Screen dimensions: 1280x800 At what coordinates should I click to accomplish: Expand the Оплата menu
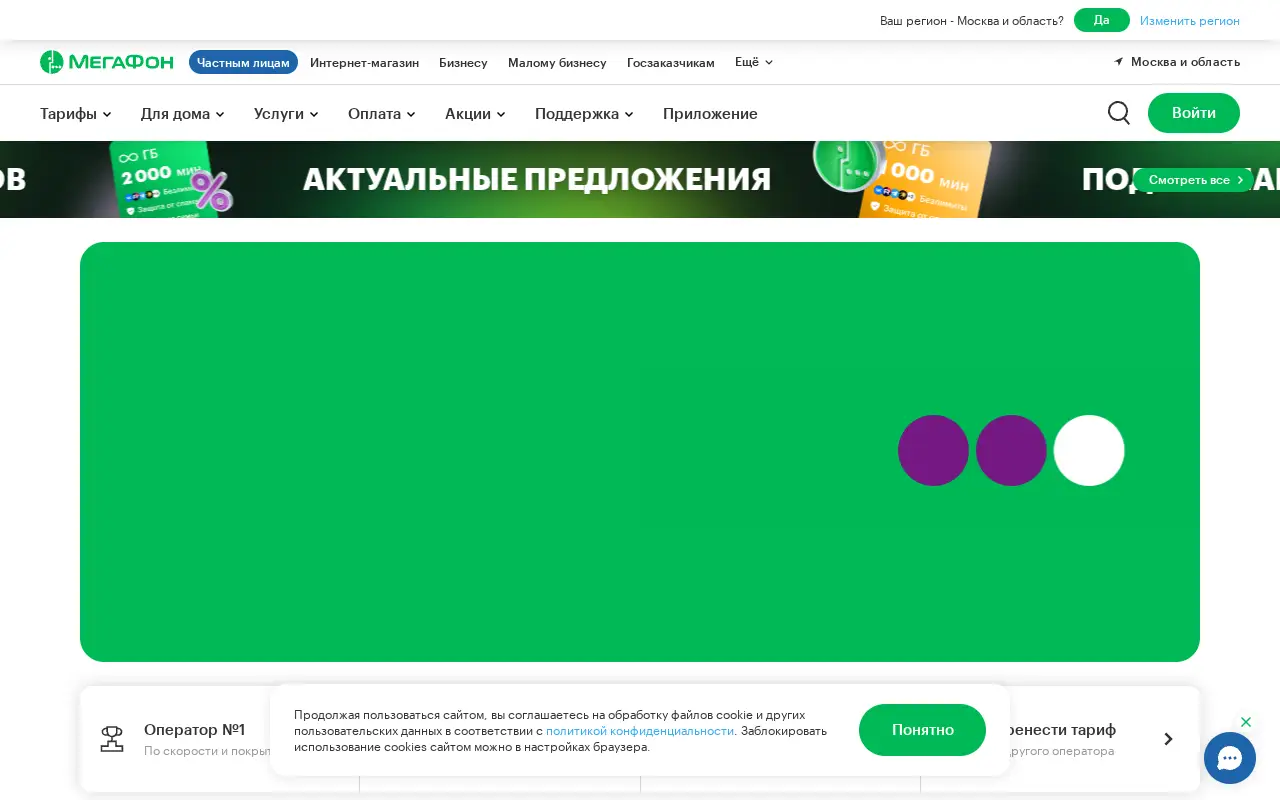point(382,114)
